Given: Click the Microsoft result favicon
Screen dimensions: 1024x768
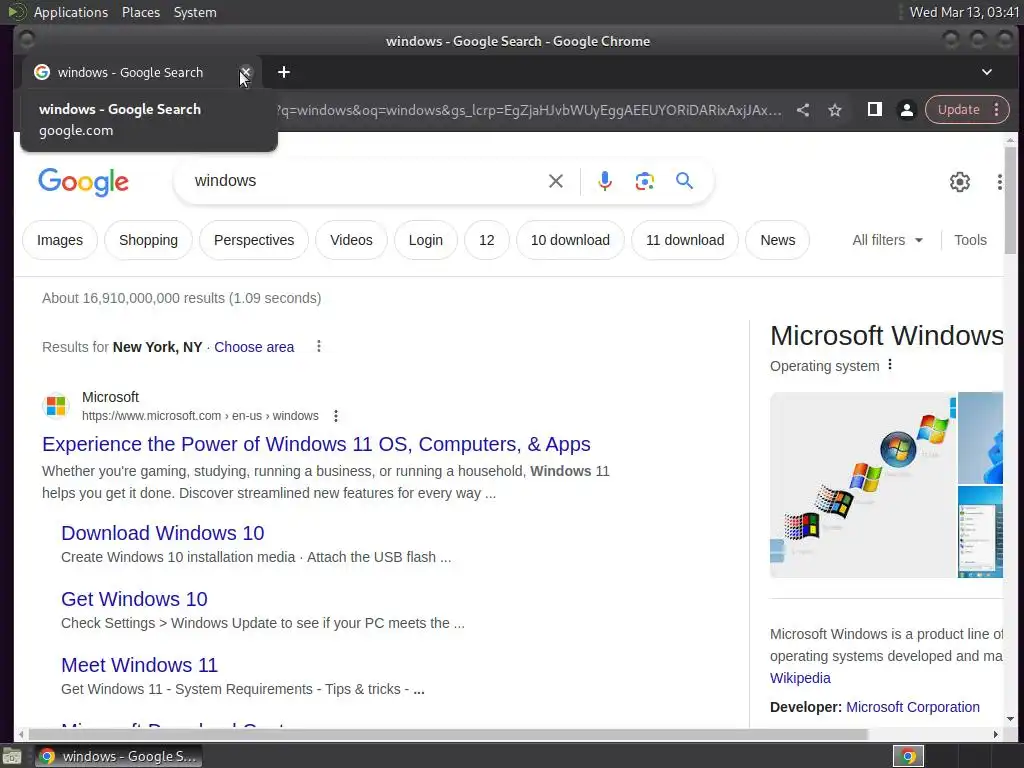Looking at the screenshot, I should 56,406.
